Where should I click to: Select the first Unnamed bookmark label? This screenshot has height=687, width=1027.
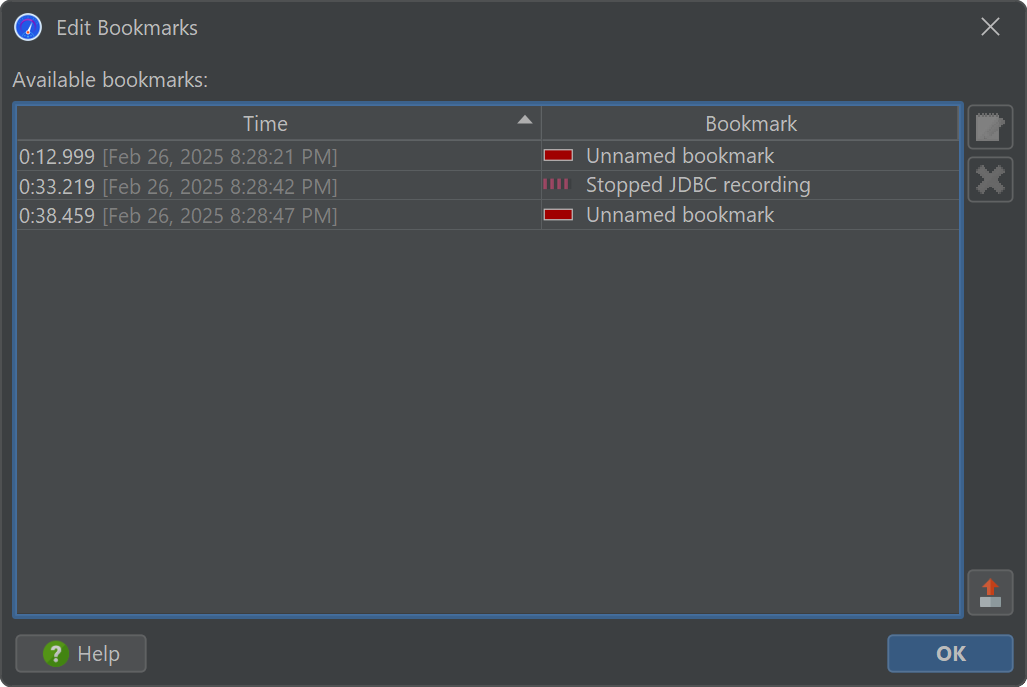click(680, 156)
